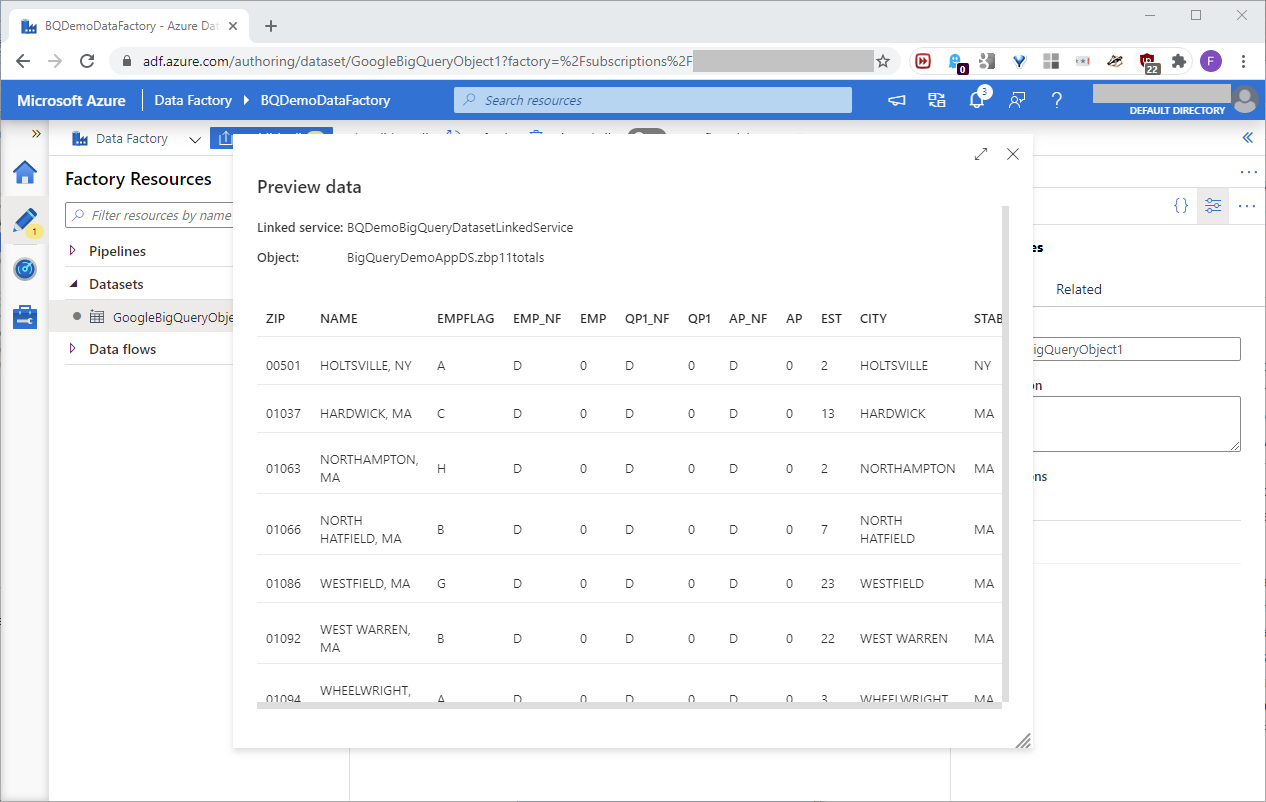Image resolution: width=1266 pixels, height=802 pixels.
Task: Bookmark the page with the star icon
Action: click(883, 61)
